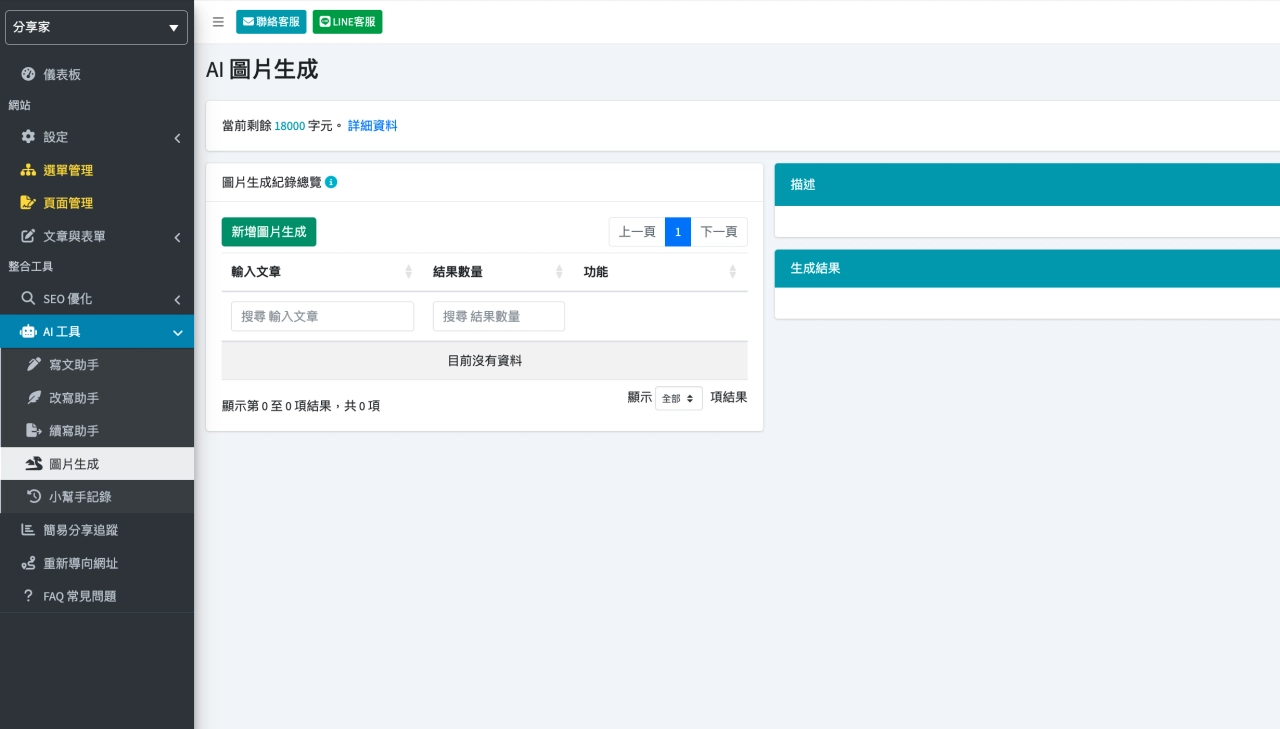Open 選單管理 in the sidebar

click(x=97, y=170)
